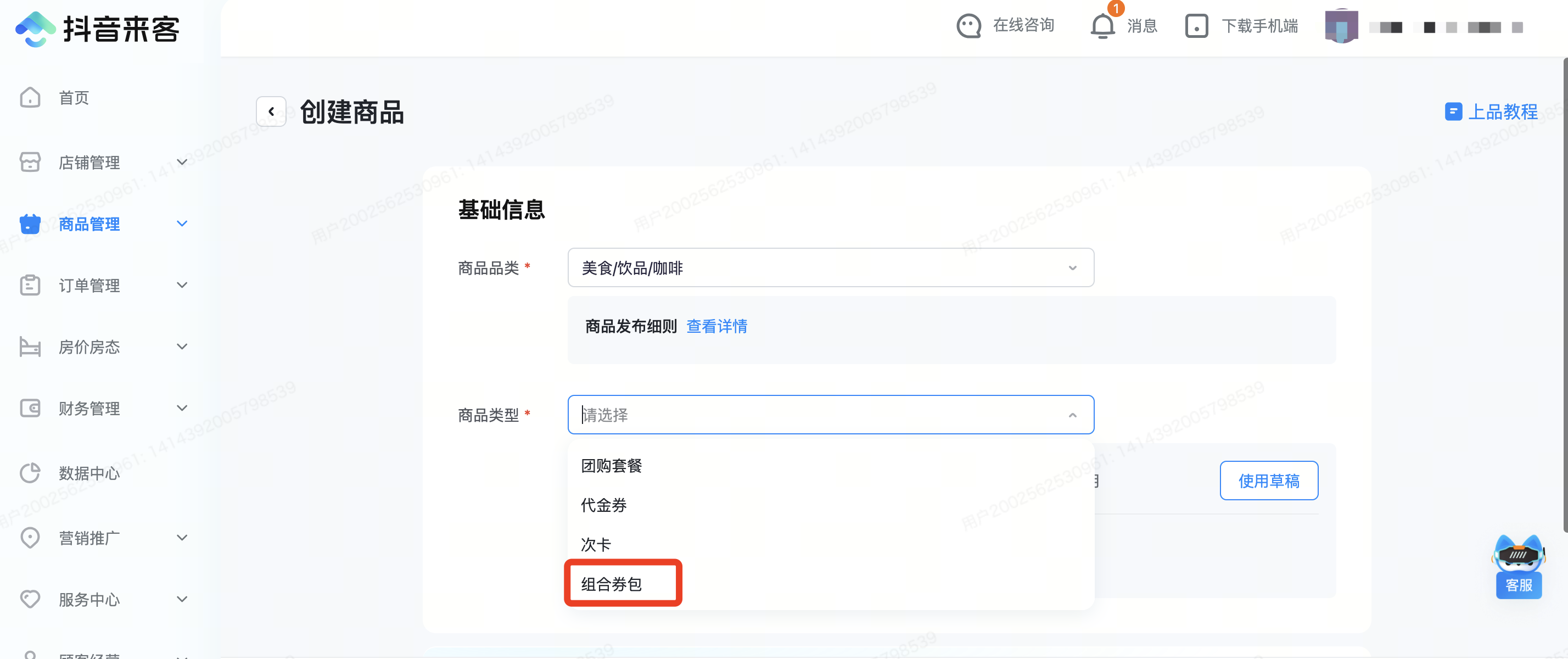
Task: Click the page vertical scrollbar
Action: [1565, 295]
